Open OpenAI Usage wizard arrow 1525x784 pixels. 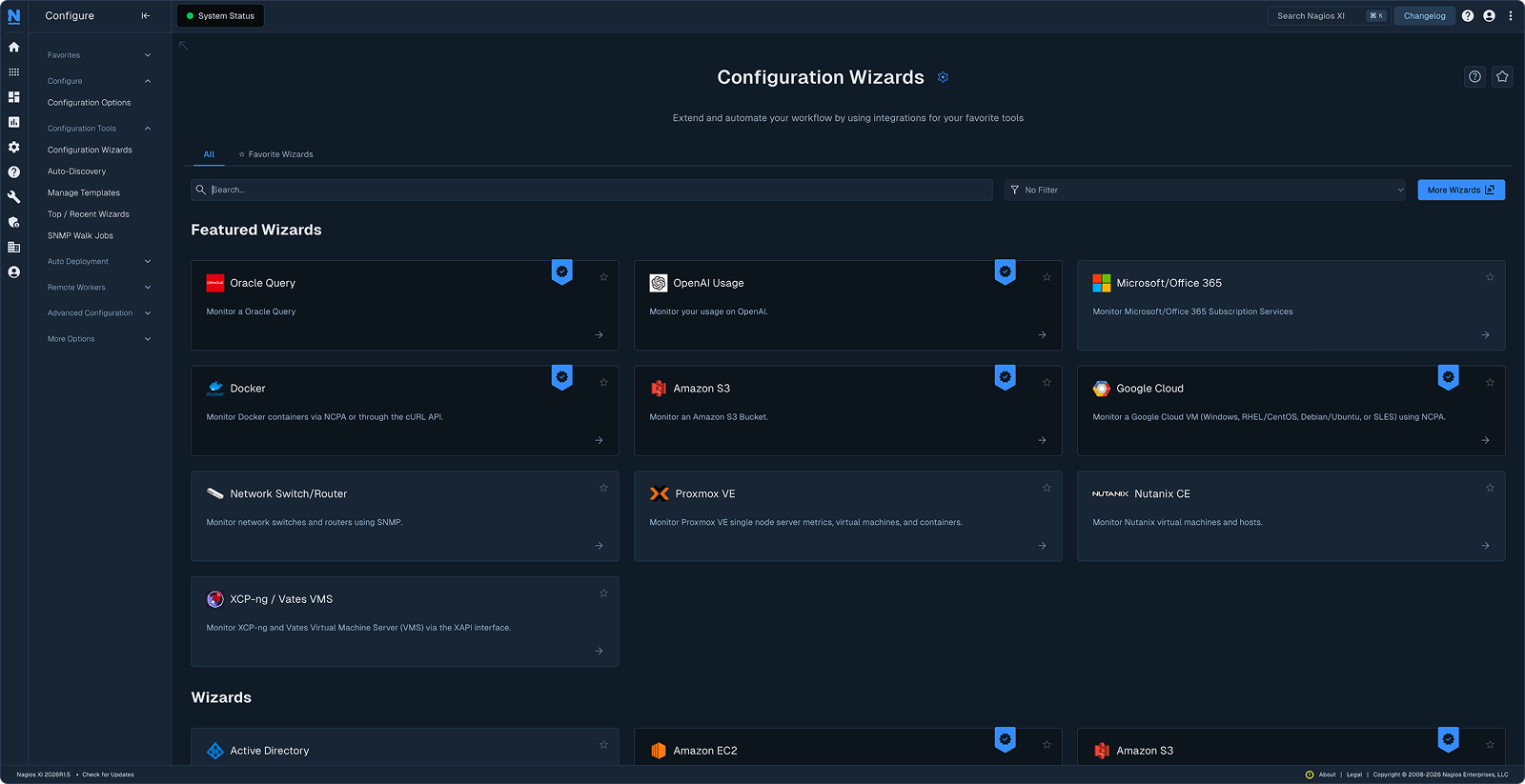1042,335
